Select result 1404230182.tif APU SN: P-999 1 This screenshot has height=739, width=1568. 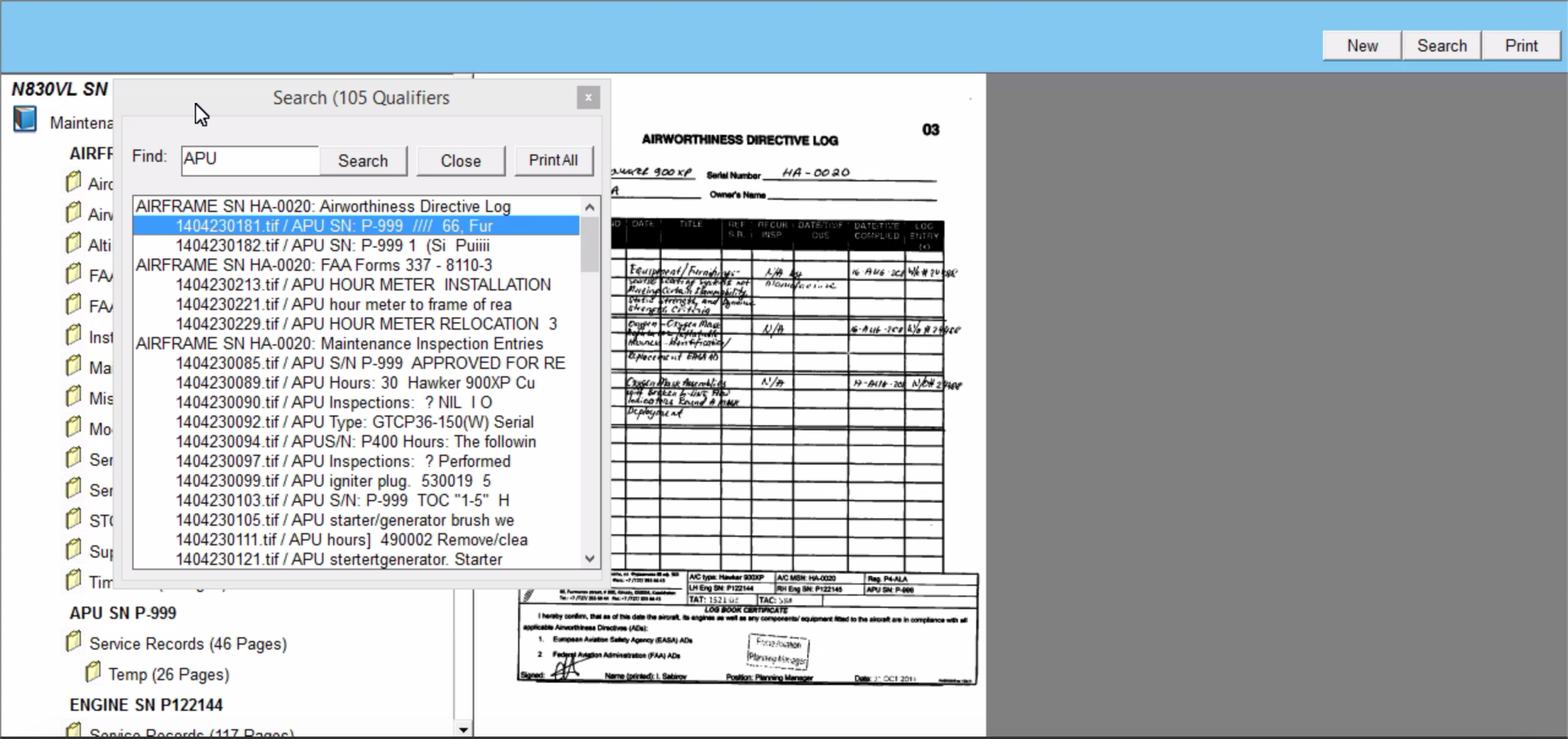point(332,245)
